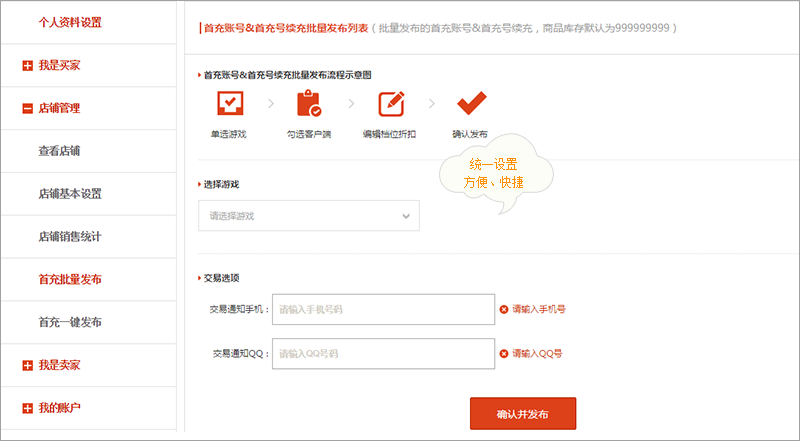This screenshot has height=441, width=800.
Task: Click error icon beside 请输入QQ号
Action: click(504, 354)
